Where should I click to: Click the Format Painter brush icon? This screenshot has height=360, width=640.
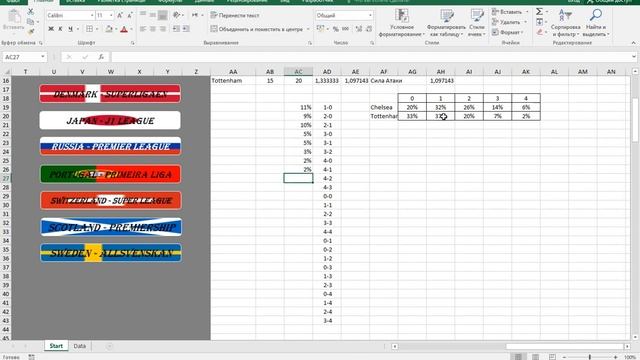[x=31, y=32]
